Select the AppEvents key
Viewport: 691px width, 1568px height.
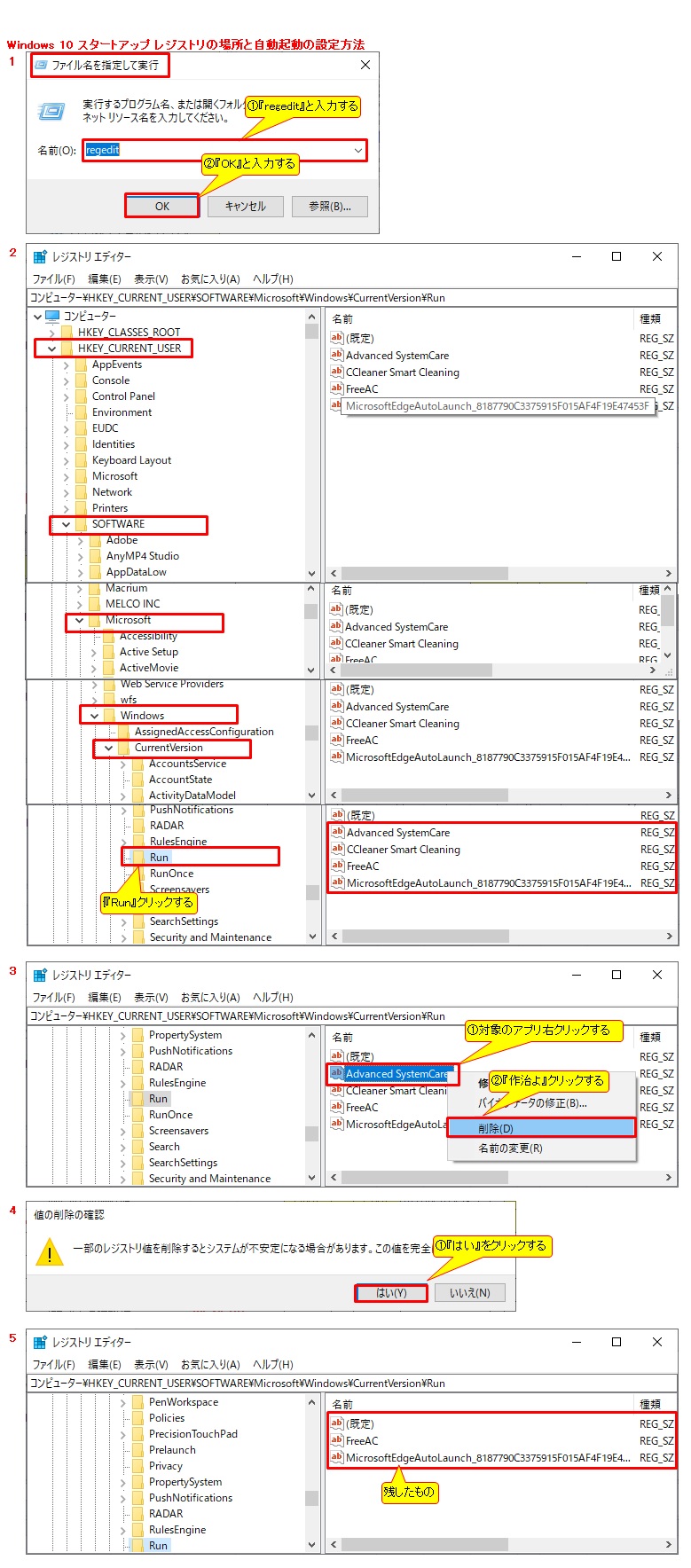pyautogui.click(x=117, y=365)
